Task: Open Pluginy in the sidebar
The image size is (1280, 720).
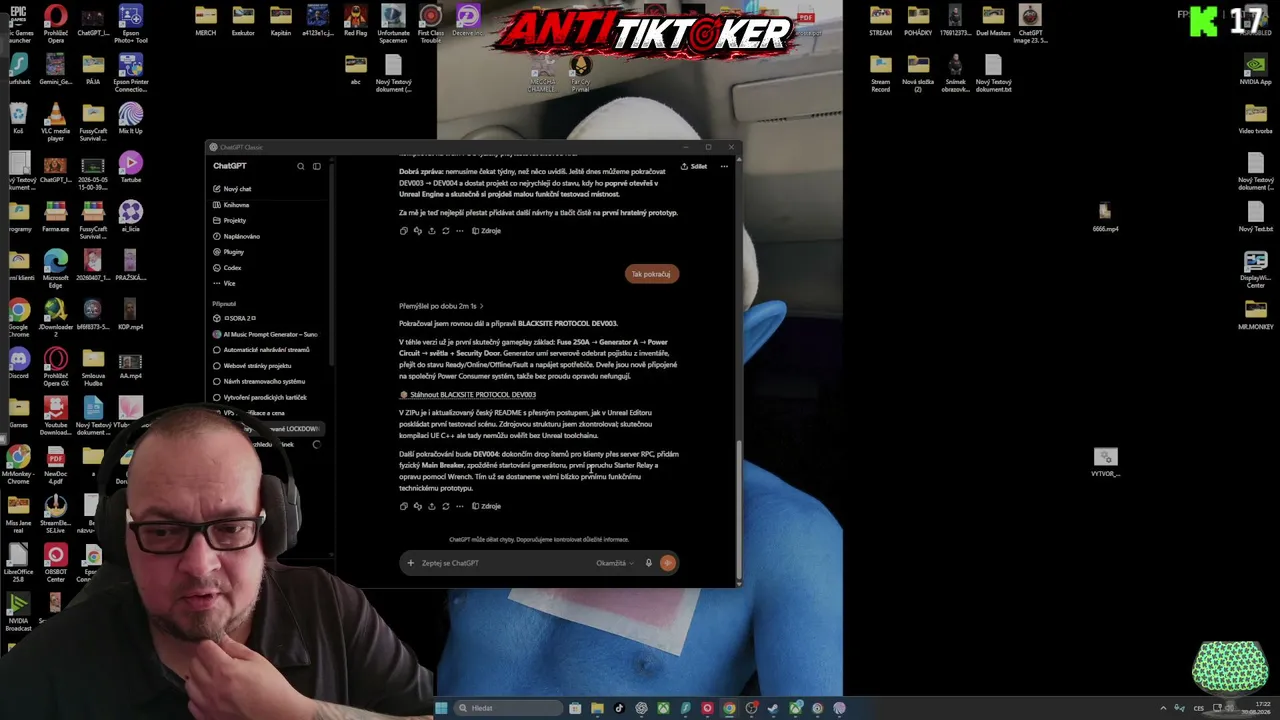Action: coord(228,252)
